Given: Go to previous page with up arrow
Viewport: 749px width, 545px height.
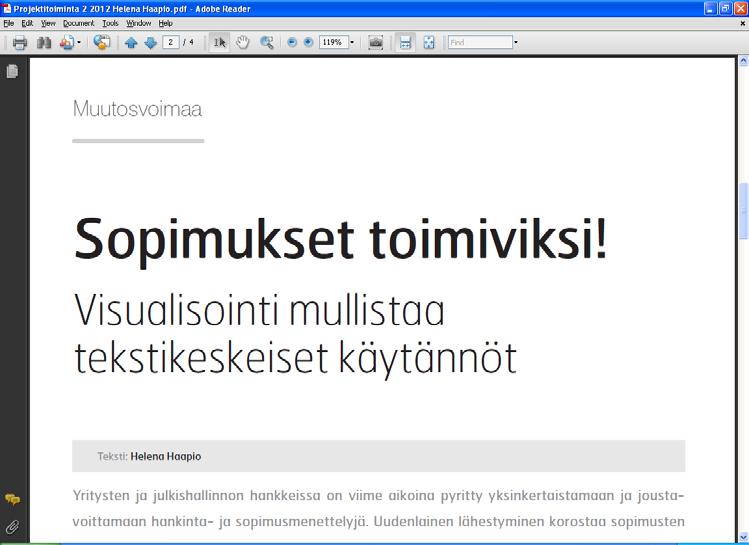Looking at the screenshot, I should [131, 43].
